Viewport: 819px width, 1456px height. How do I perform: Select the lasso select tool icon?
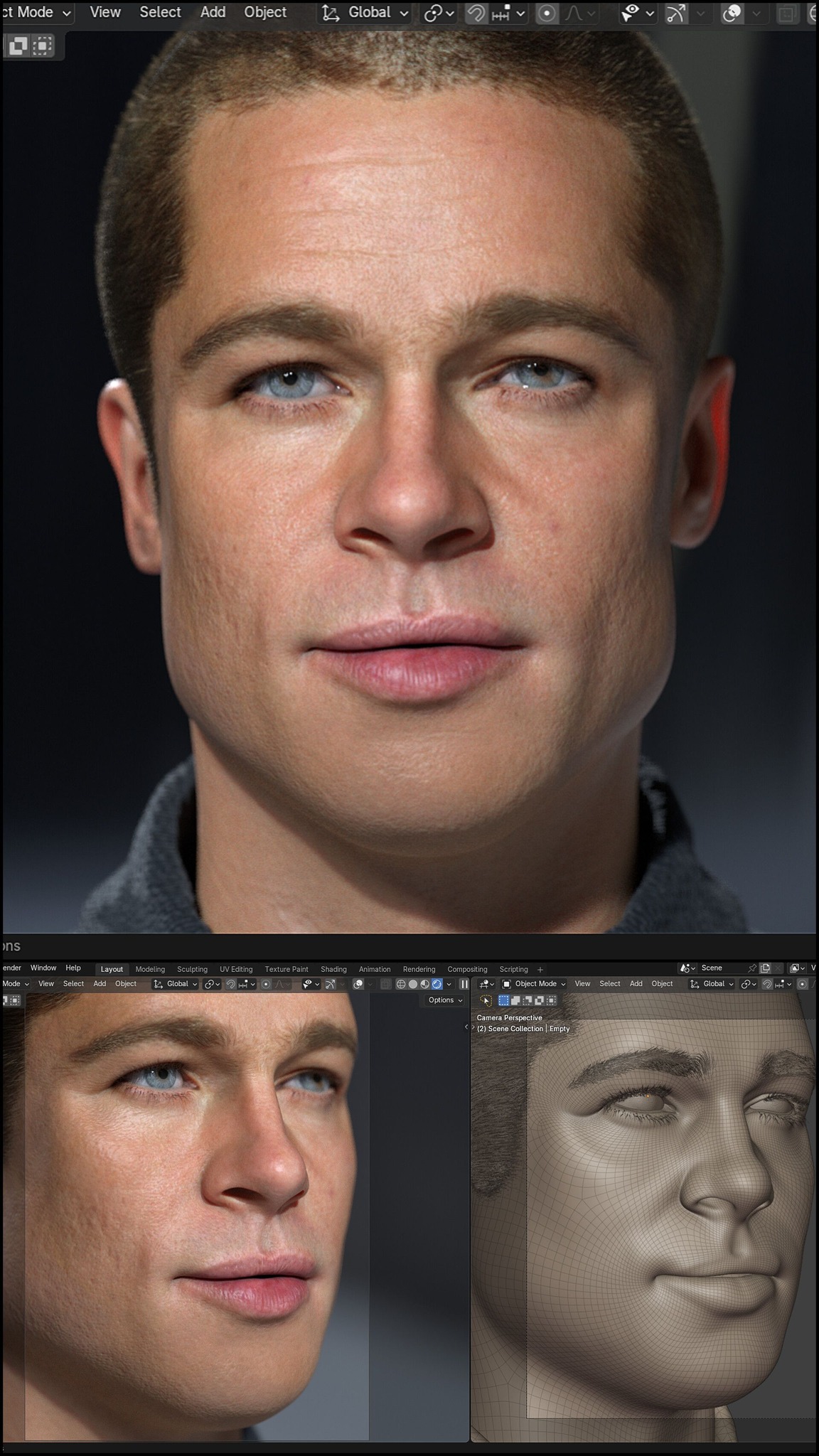(486, 1000)
